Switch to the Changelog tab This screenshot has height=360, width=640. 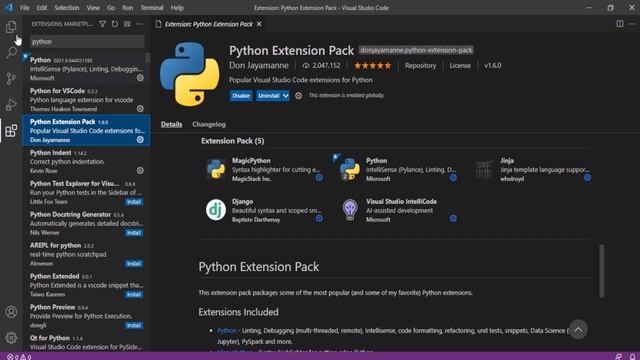(x=209, y=124)
